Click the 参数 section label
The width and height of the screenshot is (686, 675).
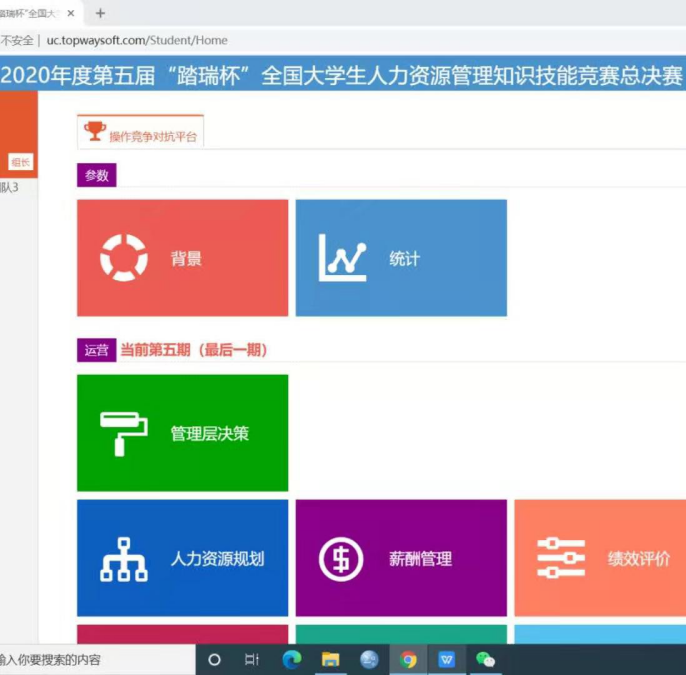tap(96, 175)
